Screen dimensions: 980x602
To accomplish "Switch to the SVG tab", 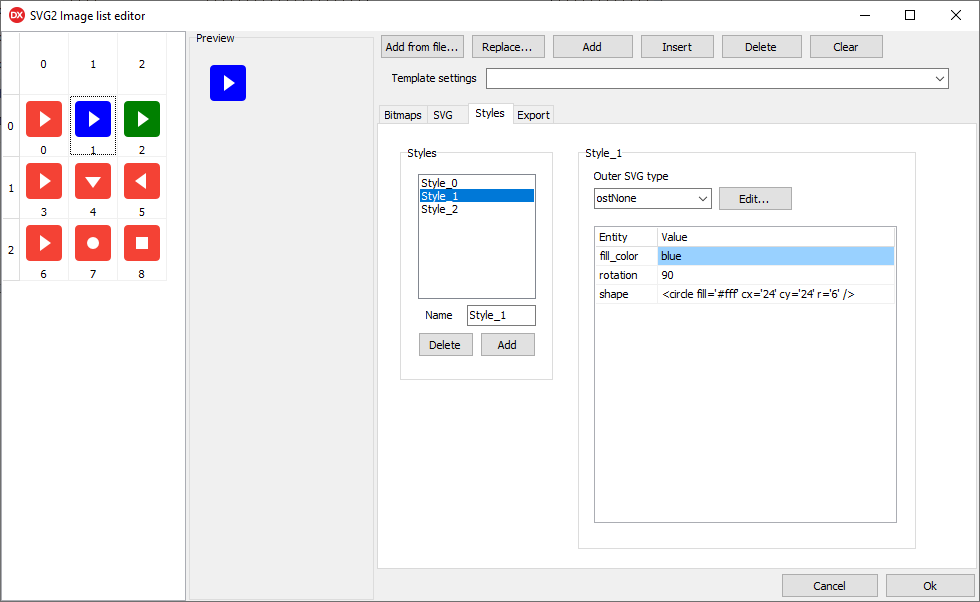I will 443,115.
